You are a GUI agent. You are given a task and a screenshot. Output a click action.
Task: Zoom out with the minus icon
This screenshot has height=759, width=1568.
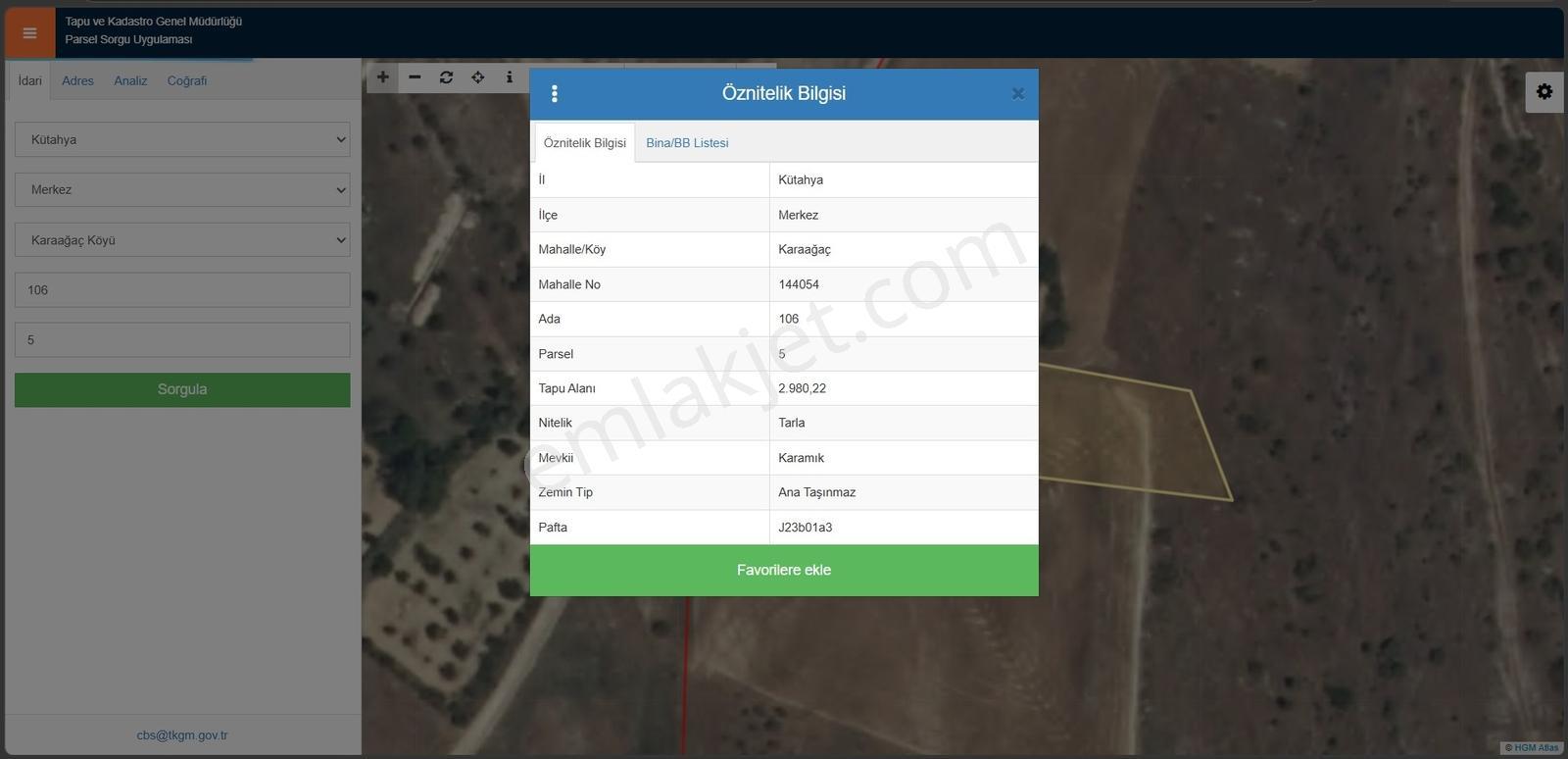coord(415,77)
